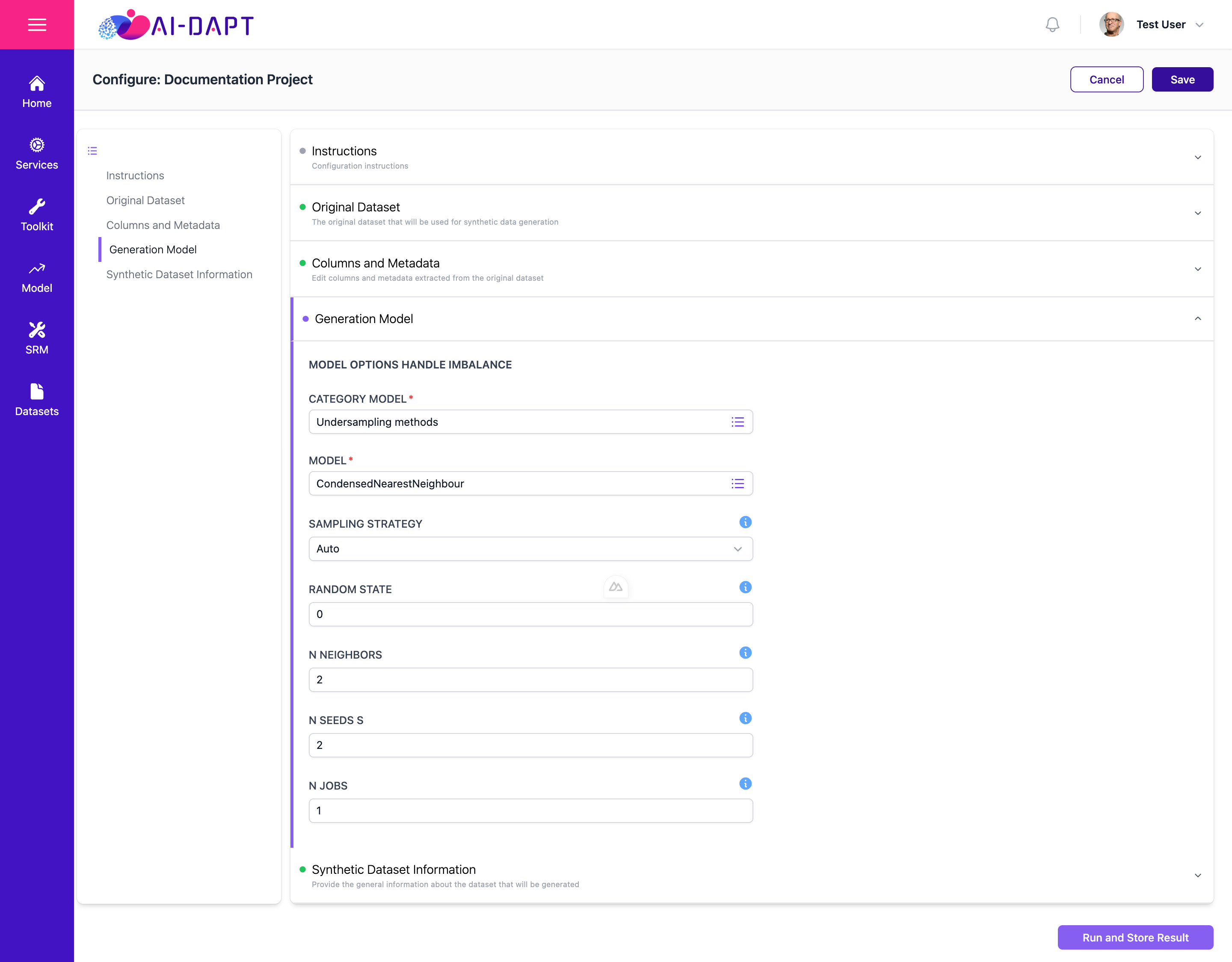Open the Model list icon
The height and width of the screenshot is (962, 1232).
737,484
